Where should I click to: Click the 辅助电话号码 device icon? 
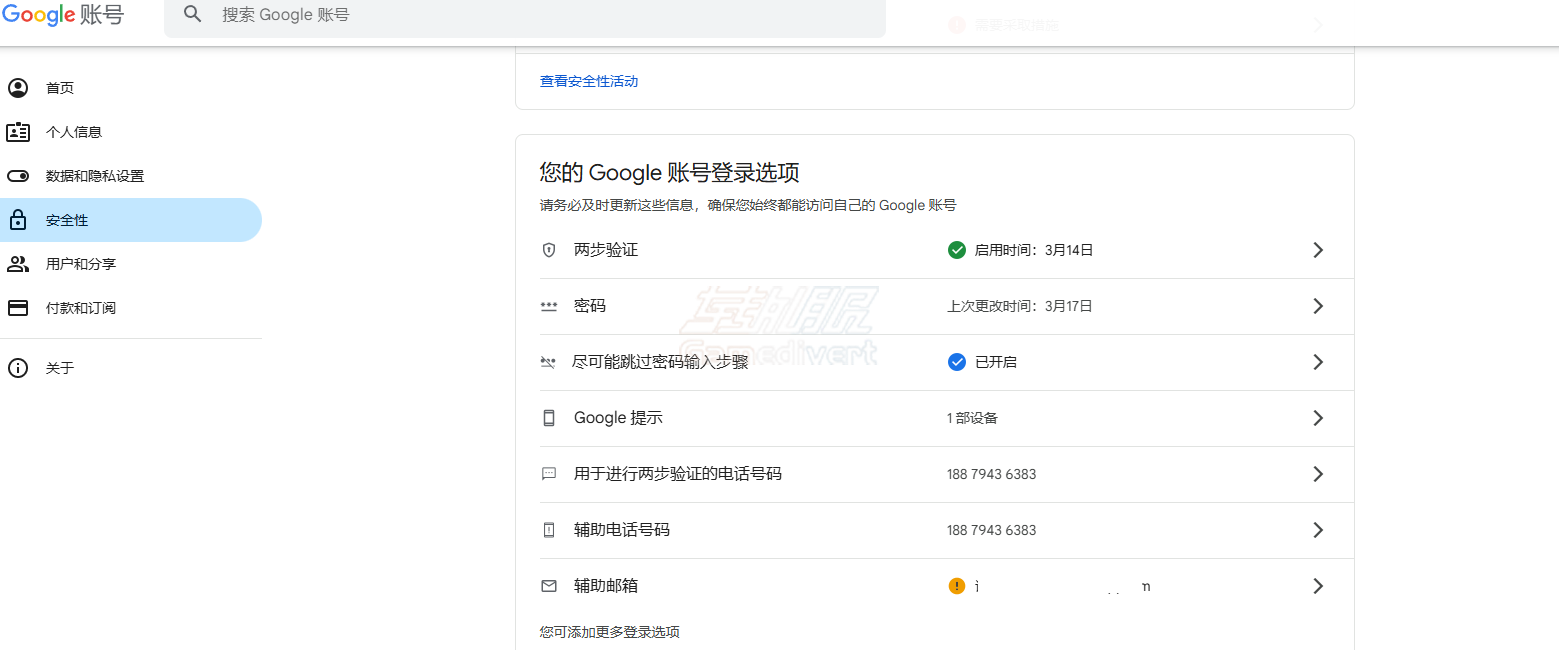point(548,530)
